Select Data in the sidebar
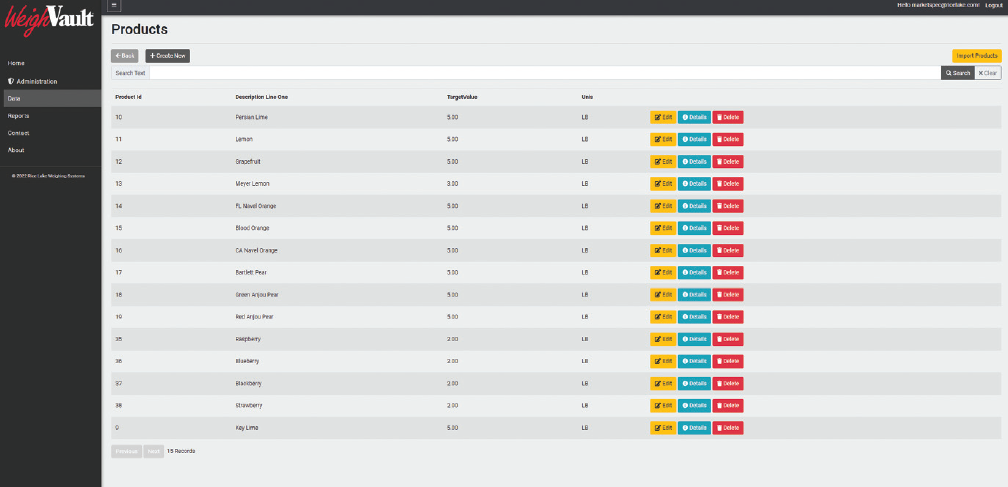 14,98
